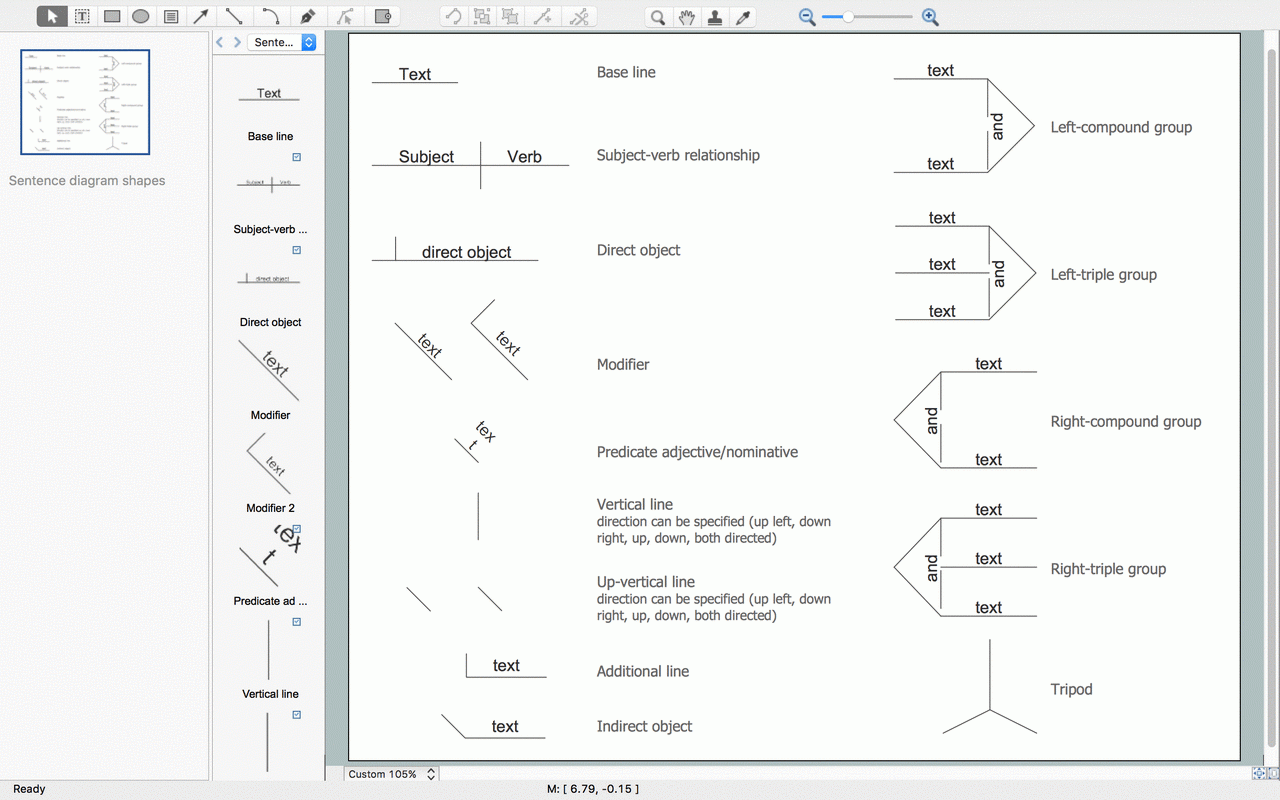Click the stamp tool
Viewport: 1280px width, 800px height.
[714, 16]
